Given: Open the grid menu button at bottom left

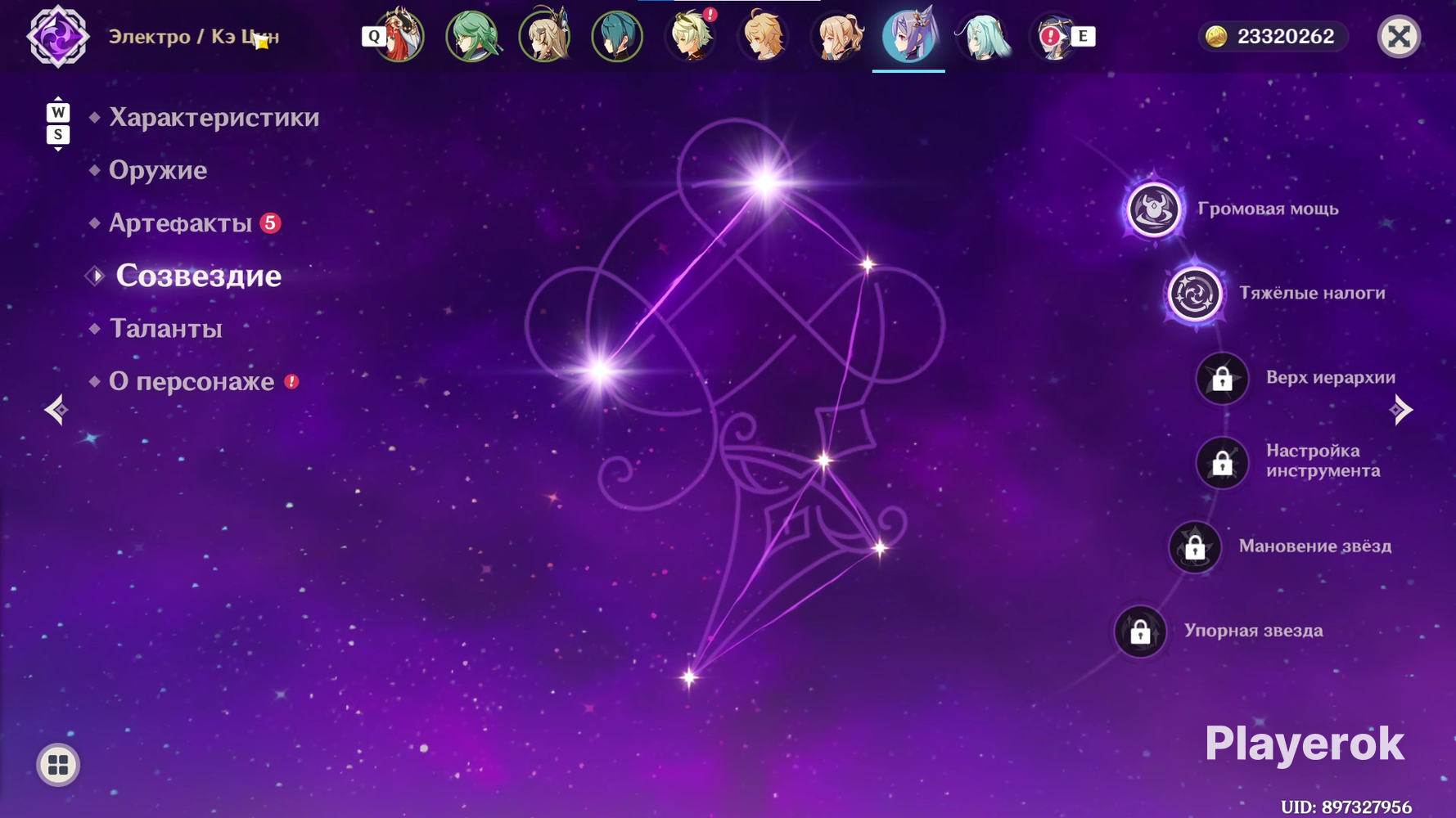Looking at the screenshot, I should click(58, 765).
